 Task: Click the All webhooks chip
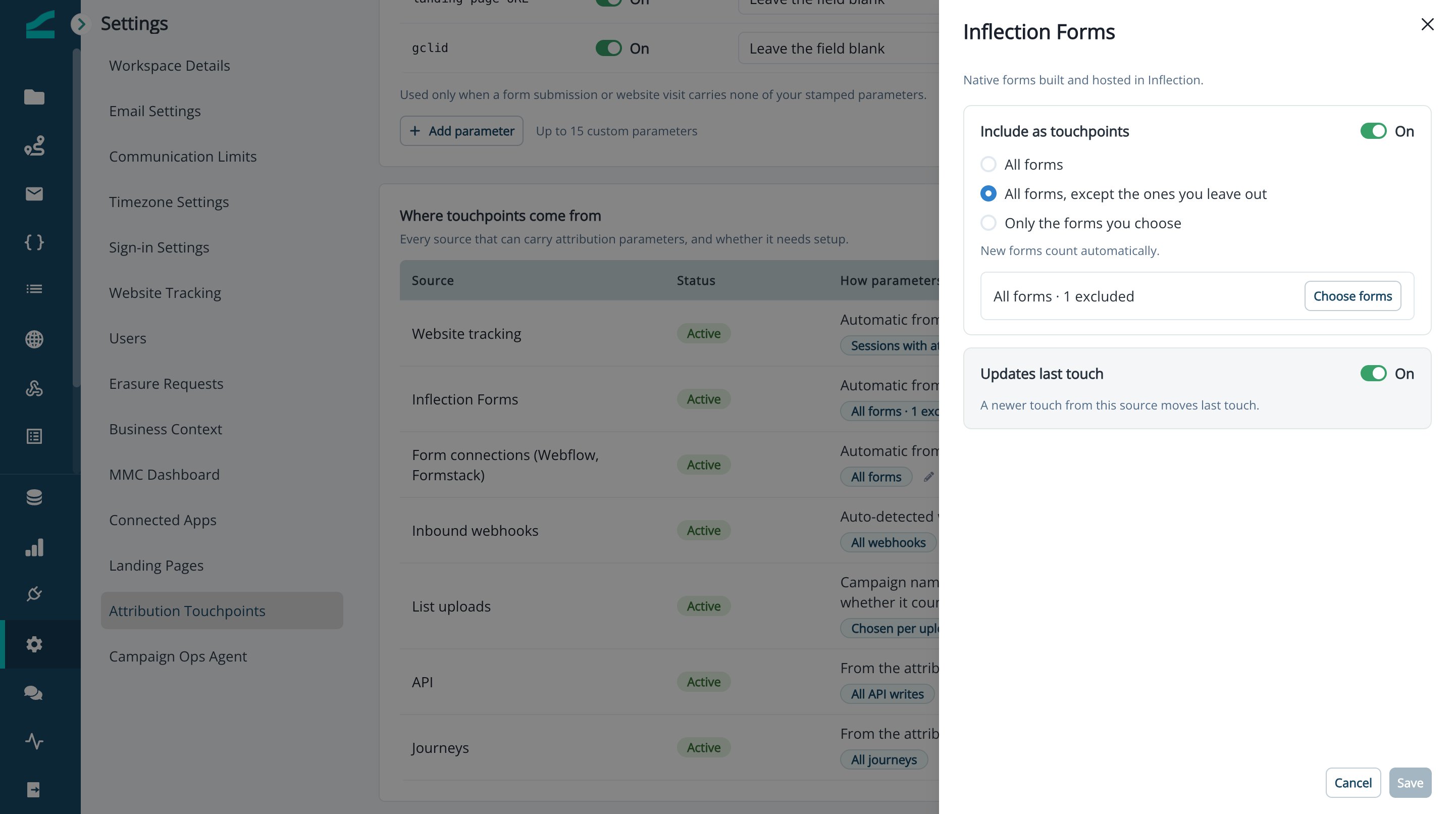[x=888, y=543]
